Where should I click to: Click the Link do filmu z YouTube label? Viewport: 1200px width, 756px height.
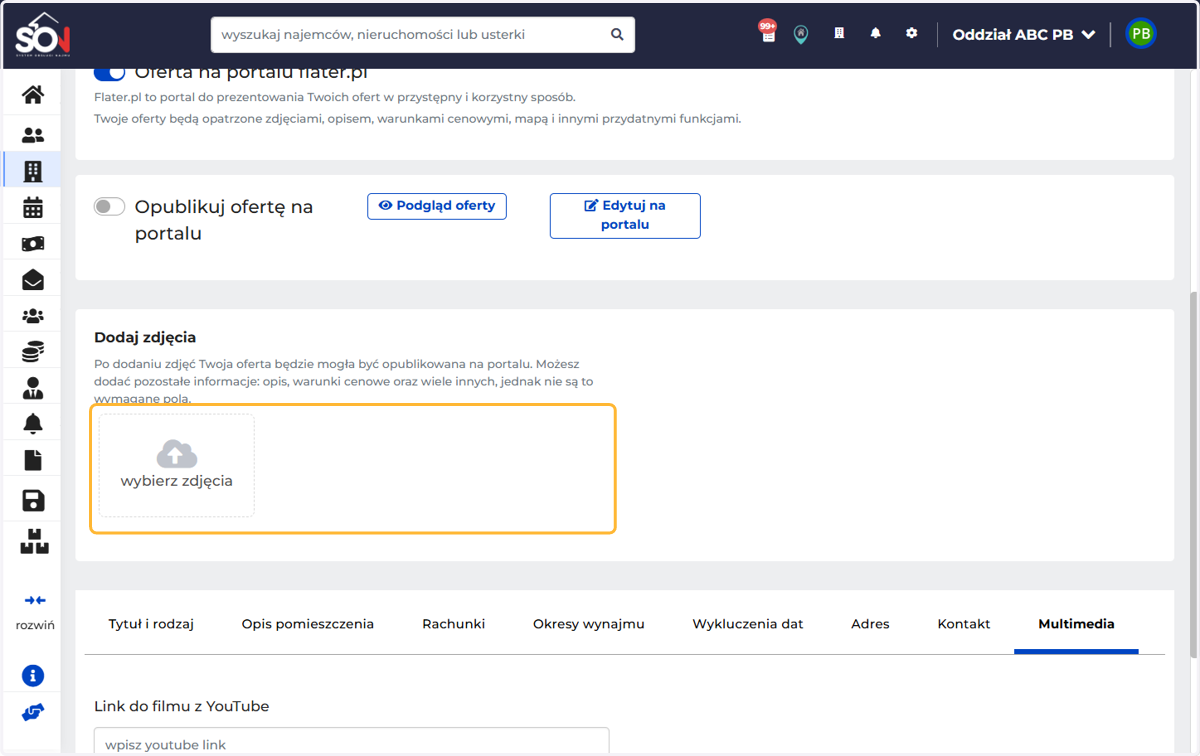point(182,706)
